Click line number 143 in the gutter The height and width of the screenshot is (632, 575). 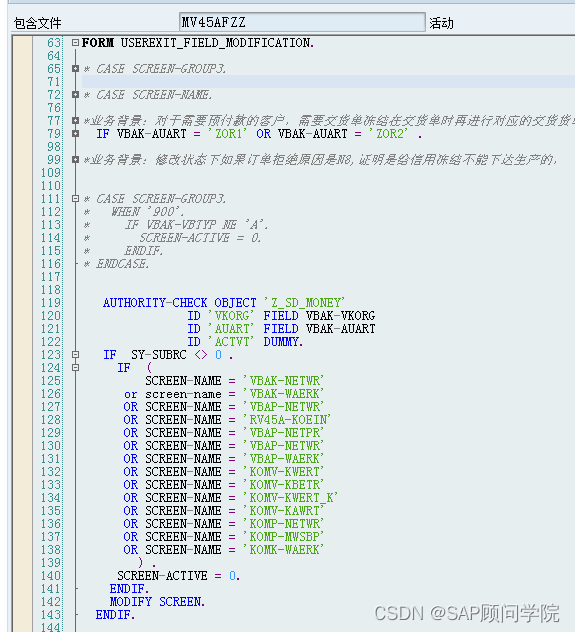click(x=51, y=615)
